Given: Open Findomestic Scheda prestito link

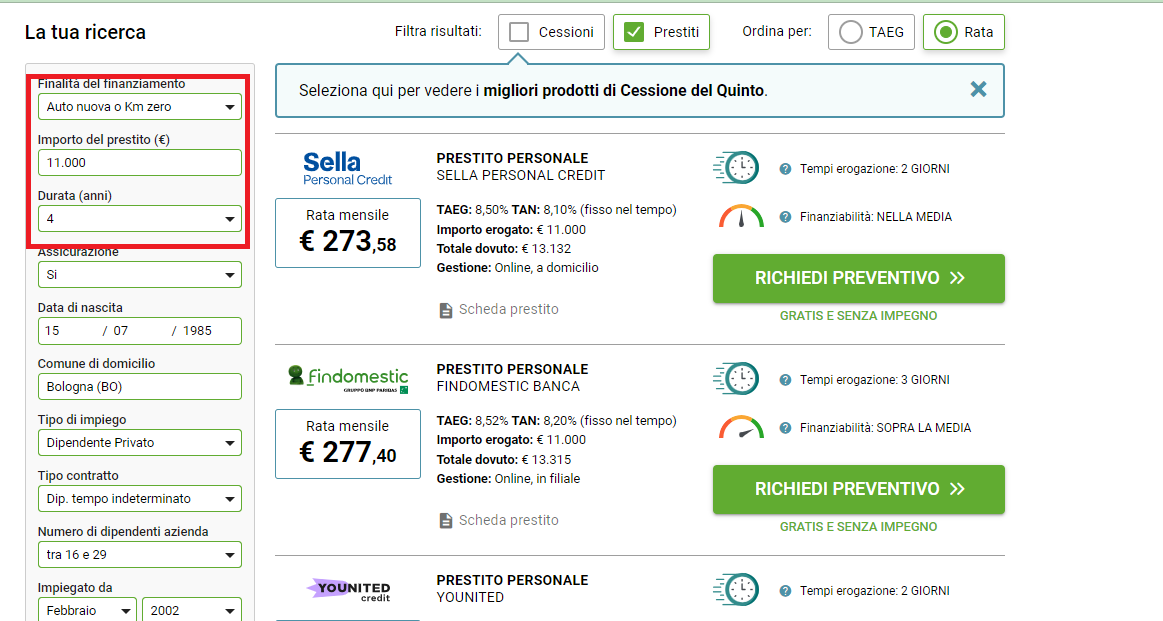Looking at the screenshot, I should pyautogui.click(x=508, y=520).
